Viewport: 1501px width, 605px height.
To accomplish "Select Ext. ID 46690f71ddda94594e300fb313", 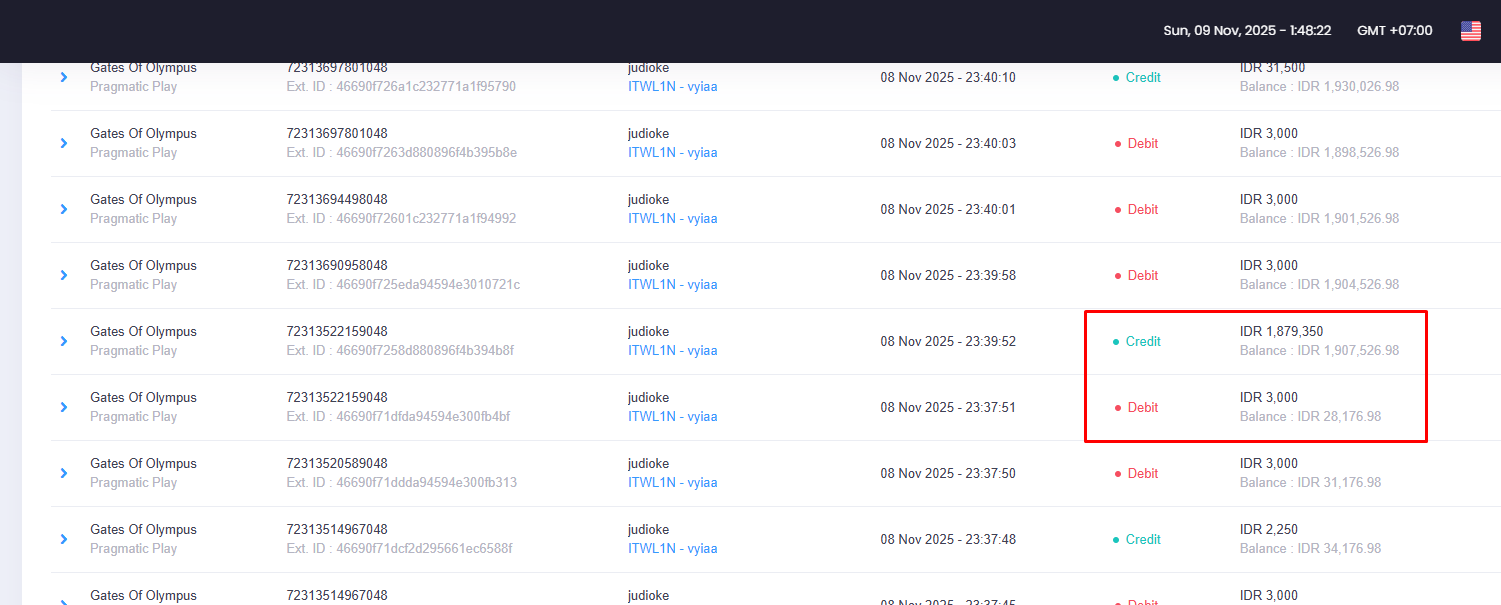I will coord(400,483).
